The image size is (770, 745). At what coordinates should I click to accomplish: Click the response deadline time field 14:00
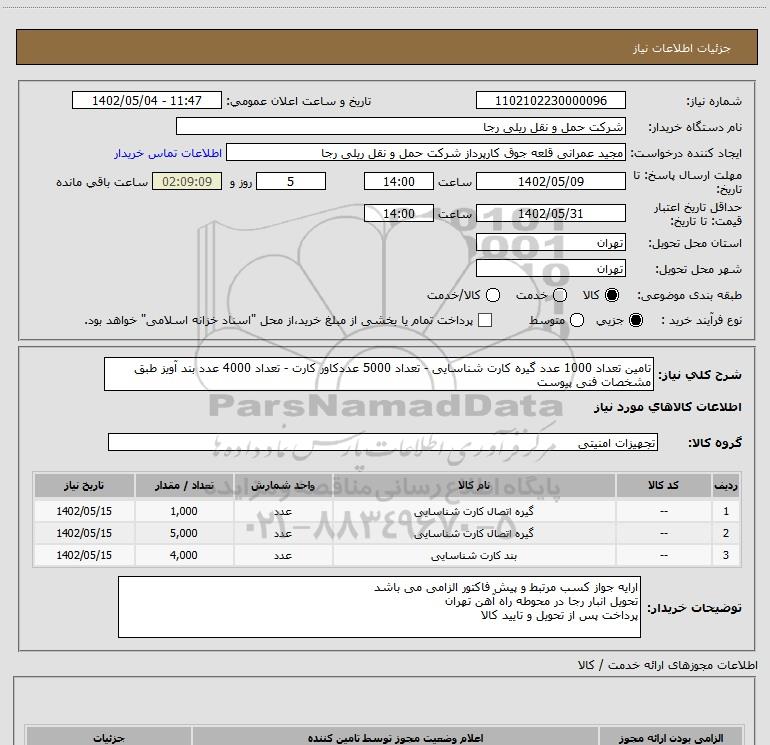[x=399, y=181]
